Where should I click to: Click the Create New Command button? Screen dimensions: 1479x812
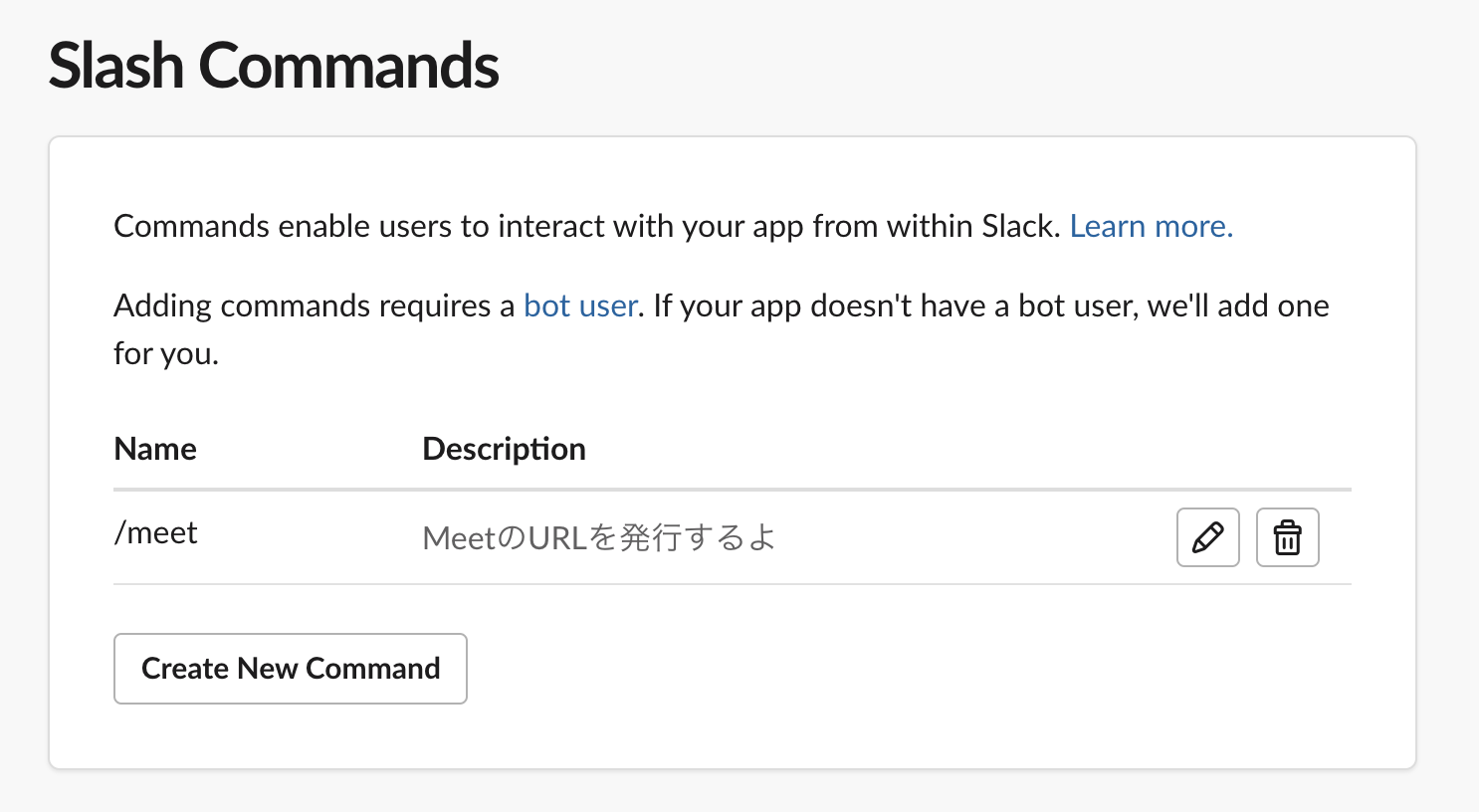click(291, 669)
